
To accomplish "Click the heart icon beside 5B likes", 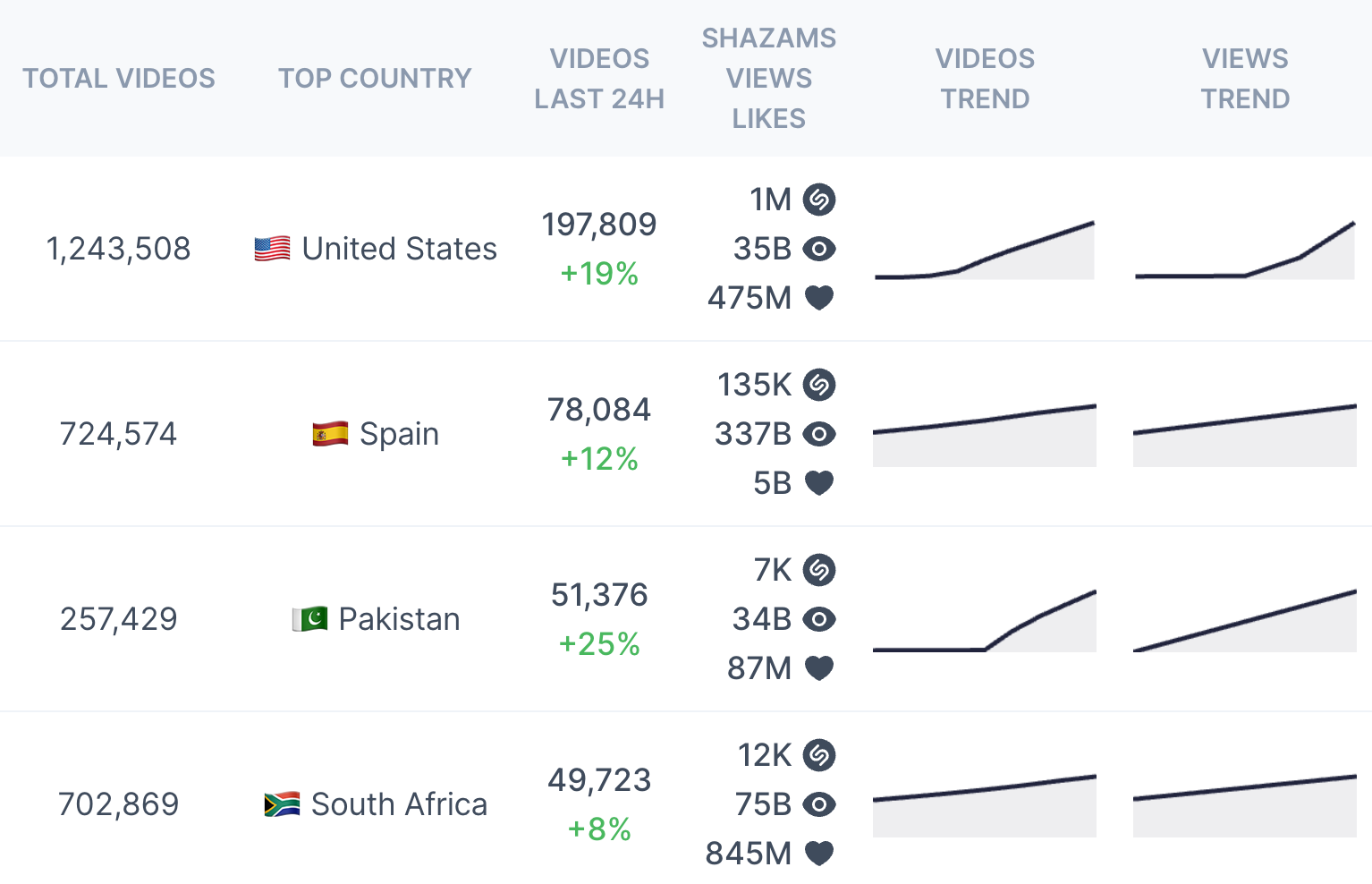I will pos(818,483).
